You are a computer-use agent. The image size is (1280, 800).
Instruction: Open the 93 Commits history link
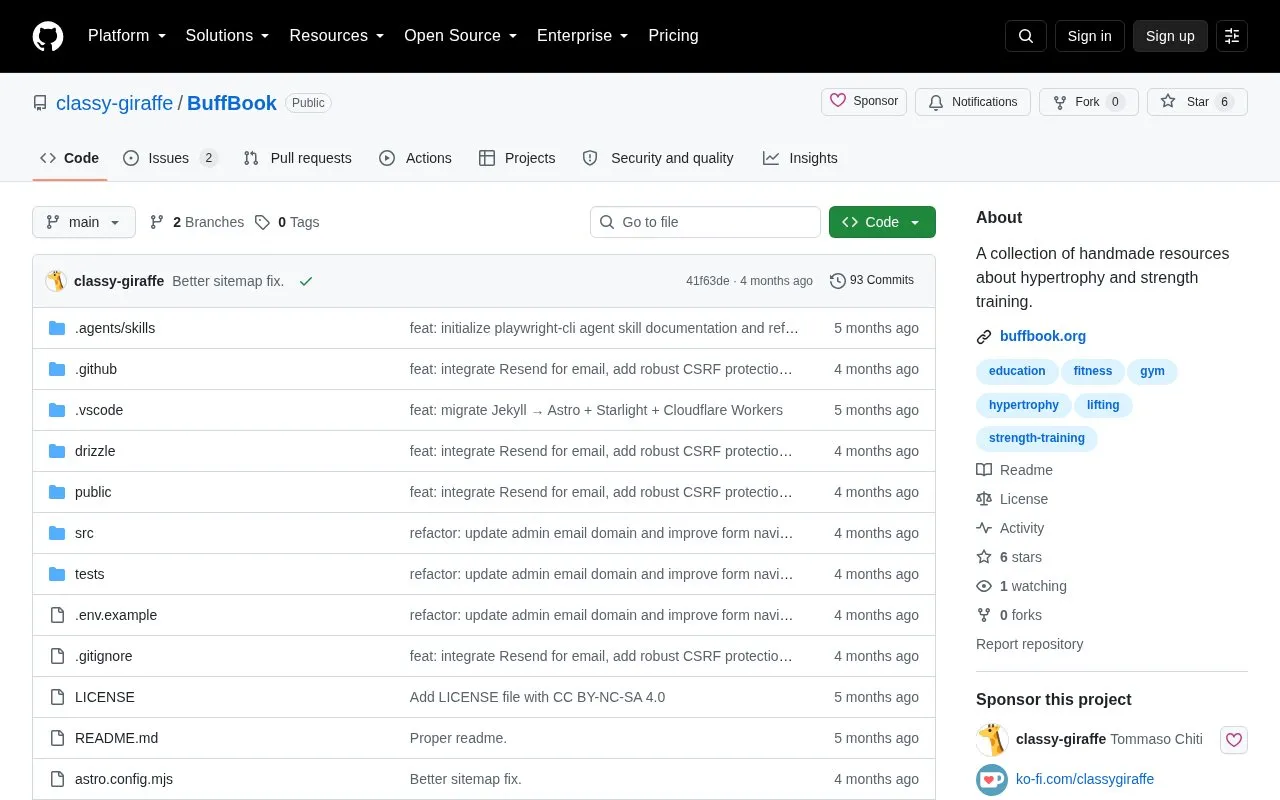coord(872,281)
